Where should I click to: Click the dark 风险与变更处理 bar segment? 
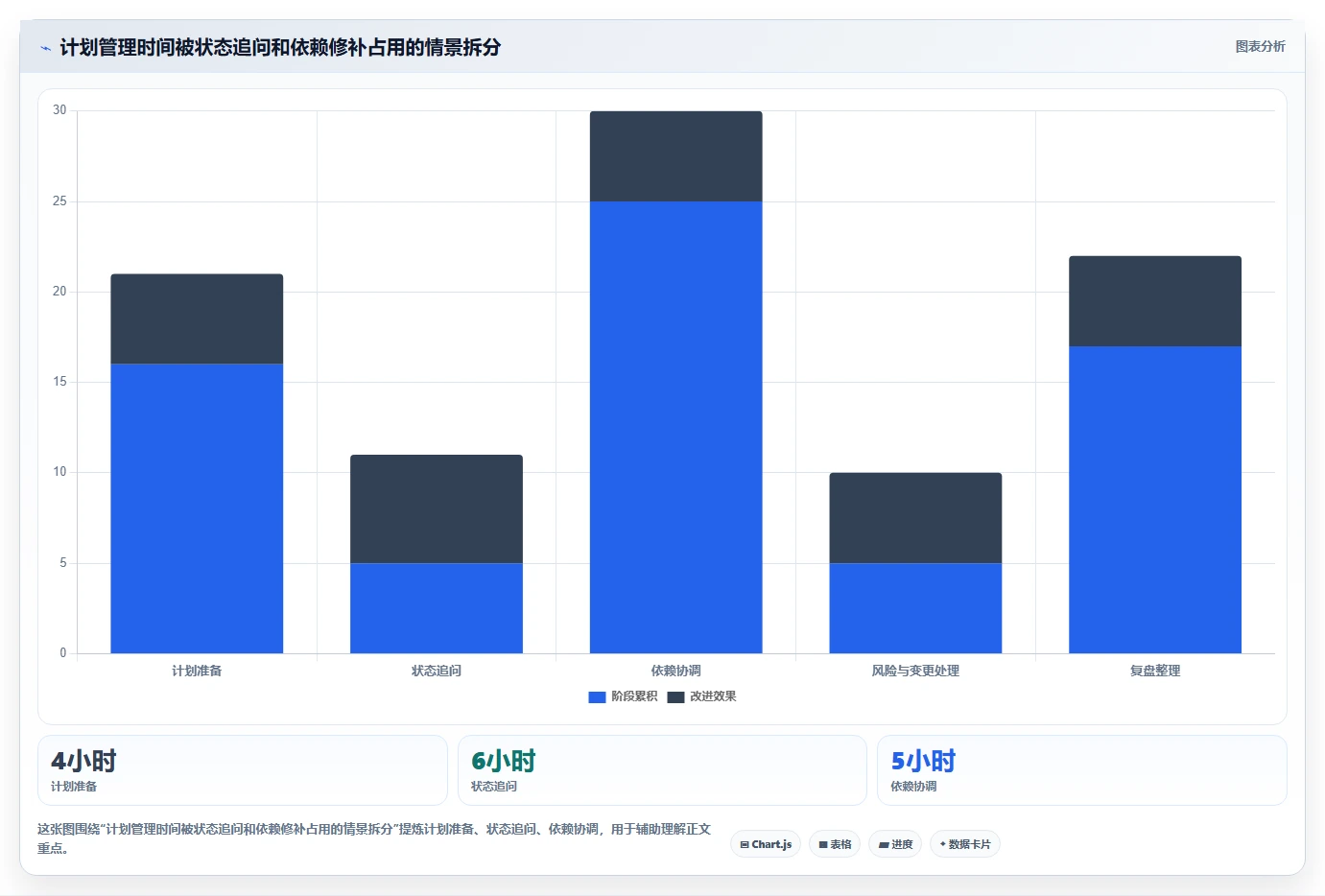(x=915, y=518)
